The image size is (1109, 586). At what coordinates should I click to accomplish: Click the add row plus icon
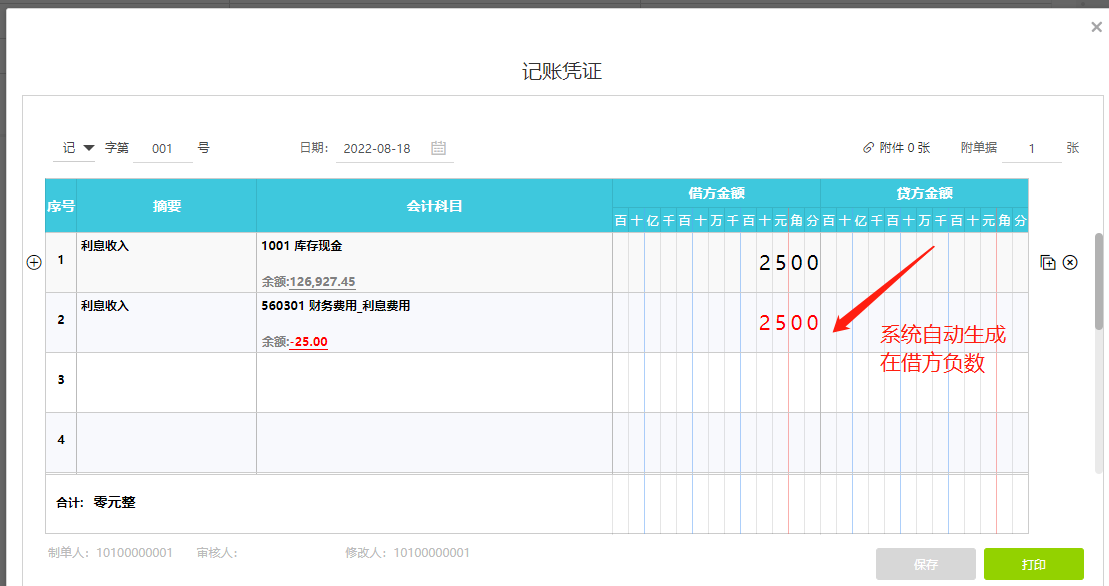point(33,262)
